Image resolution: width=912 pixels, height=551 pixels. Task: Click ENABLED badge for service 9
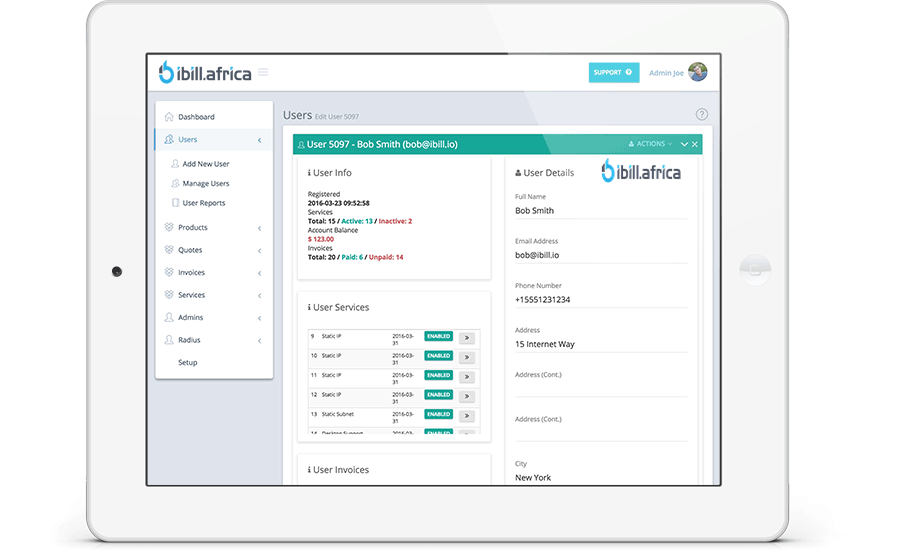[x=439, y=336]
